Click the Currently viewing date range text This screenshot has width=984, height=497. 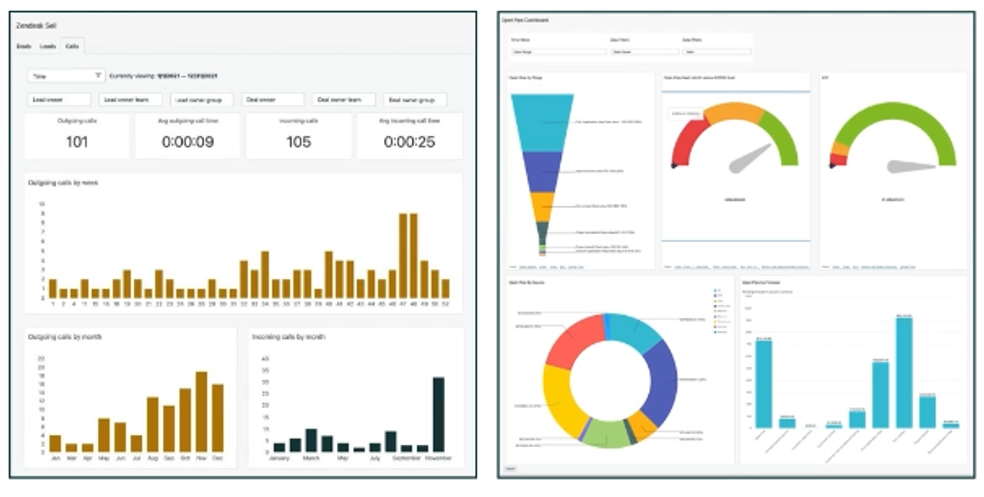click(x=164, y=76)
